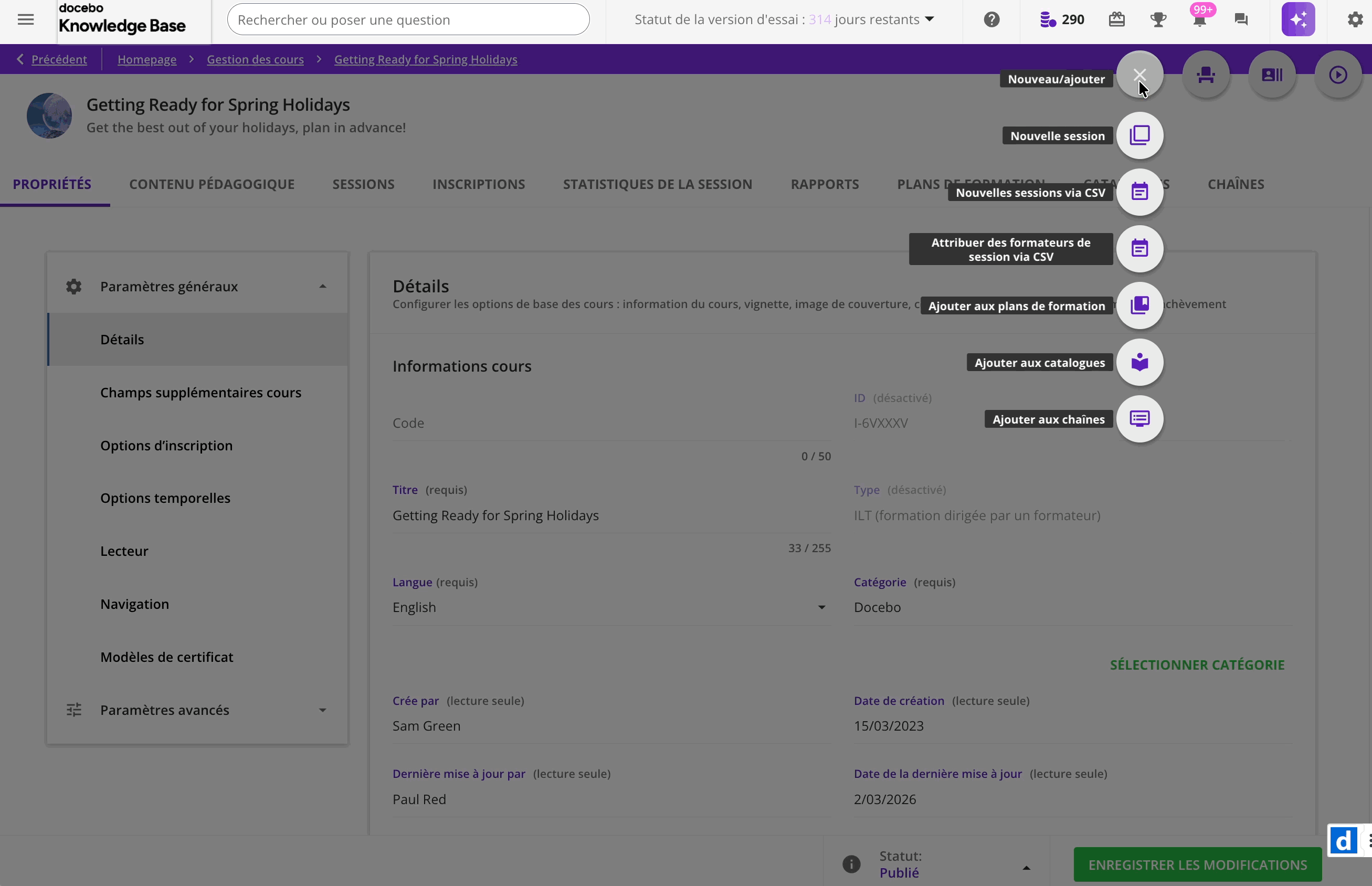1372x886 pixels.
Task: Open the Langue dropdown showing English
Action: (x=611, y=607)
